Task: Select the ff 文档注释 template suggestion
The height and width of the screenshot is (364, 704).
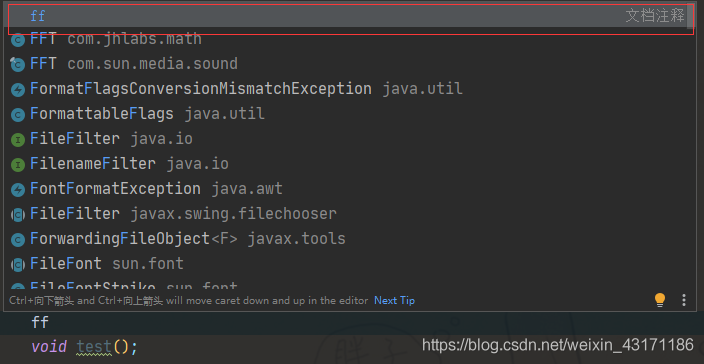Action: tap(348, 16)
